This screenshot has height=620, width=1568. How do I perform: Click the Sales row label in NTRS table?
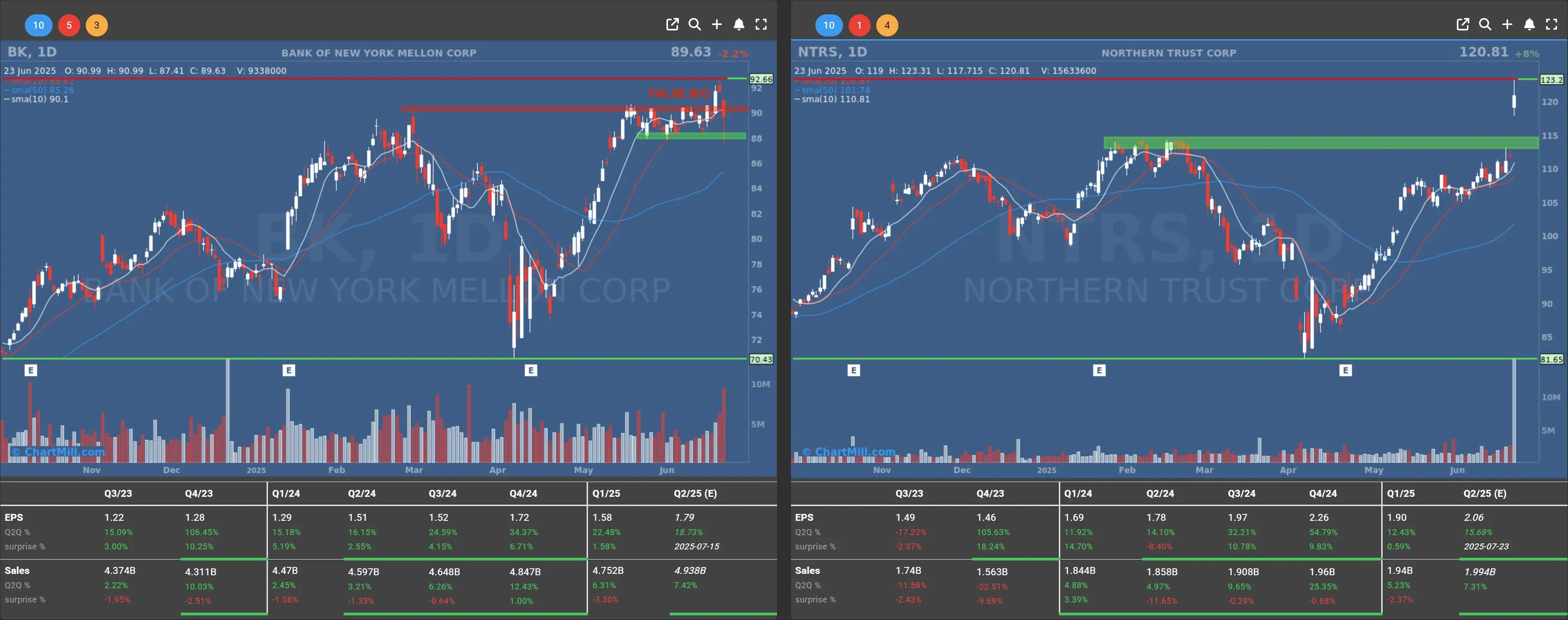[x=807, y=571]
